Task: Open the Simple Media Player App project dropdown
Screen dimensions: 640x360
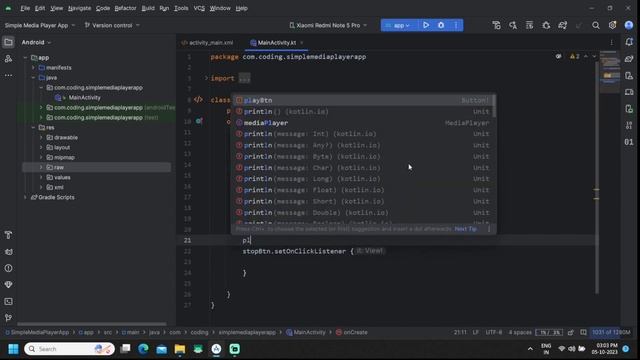Action: [x=40, y=25]
